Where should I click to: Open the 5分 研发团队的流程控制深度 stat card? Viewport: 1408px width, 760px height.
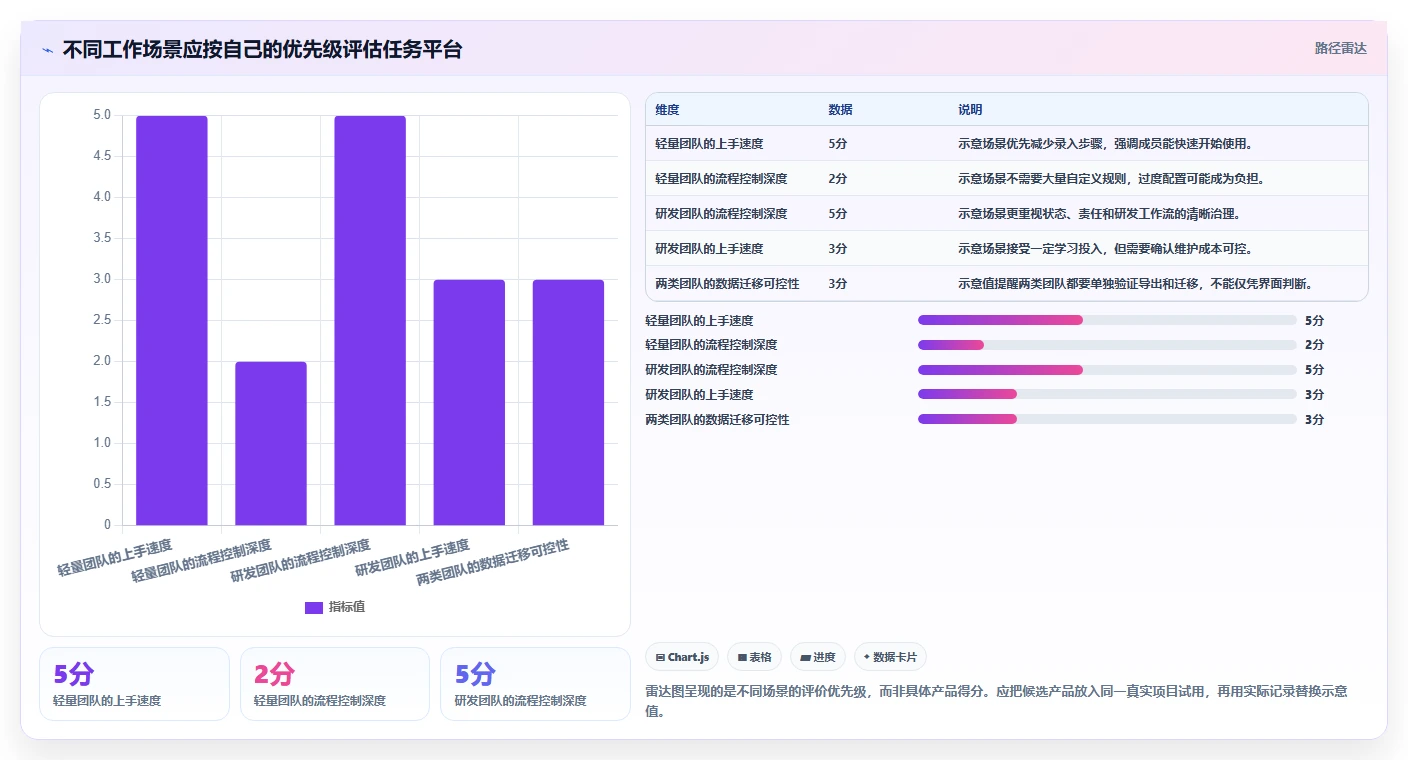click(x=535, y=684)
